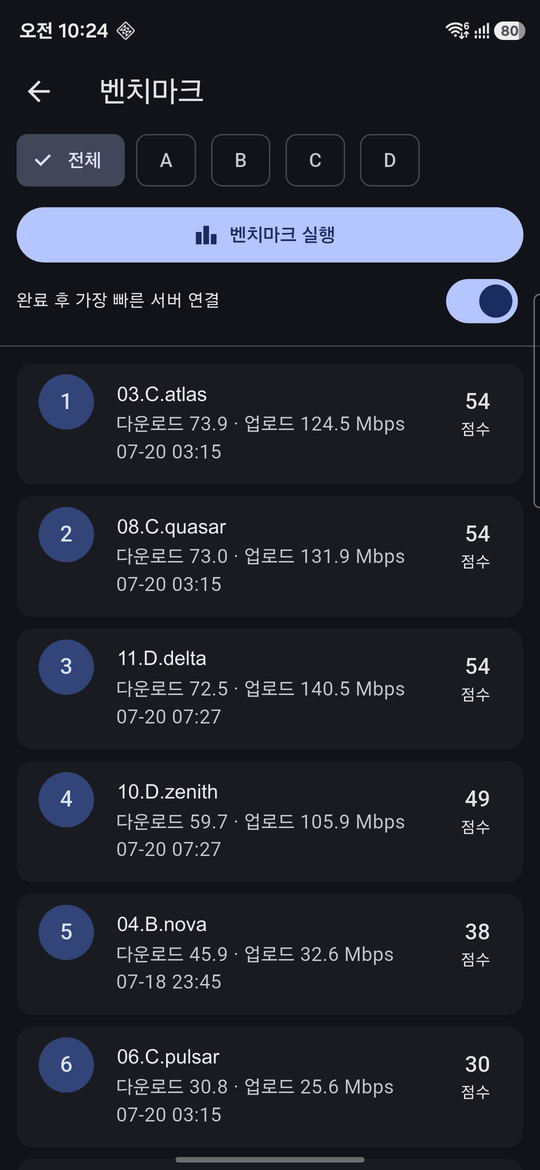Tap the back arrow icon

39,91
